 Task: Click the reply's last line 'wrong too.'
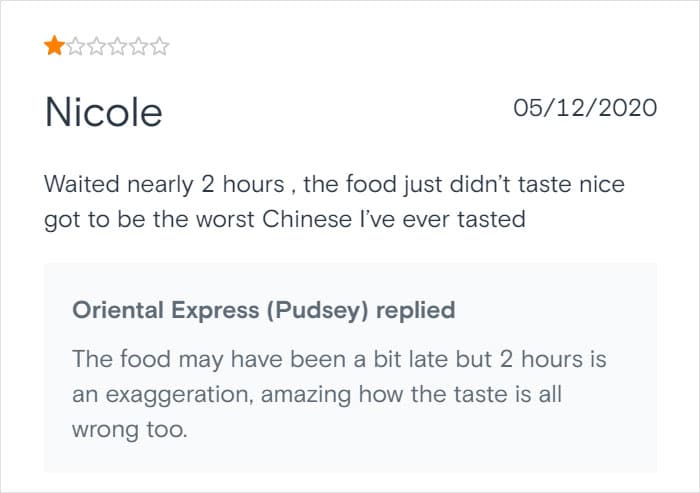coord(129,430)
